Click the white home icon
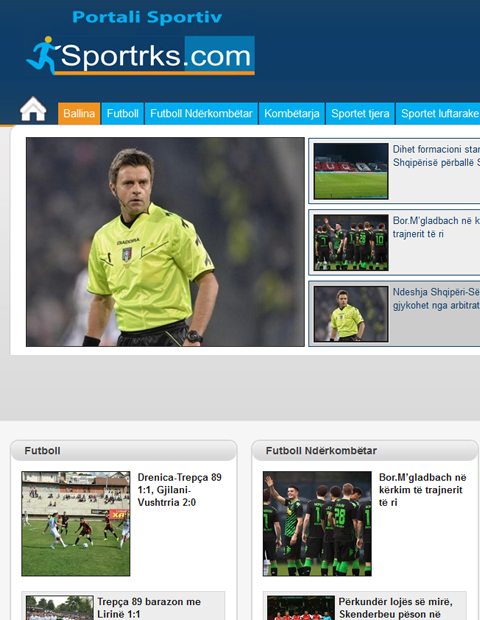Image resolution: width=480 pixels, height=620 pixels. pos(33,109)
